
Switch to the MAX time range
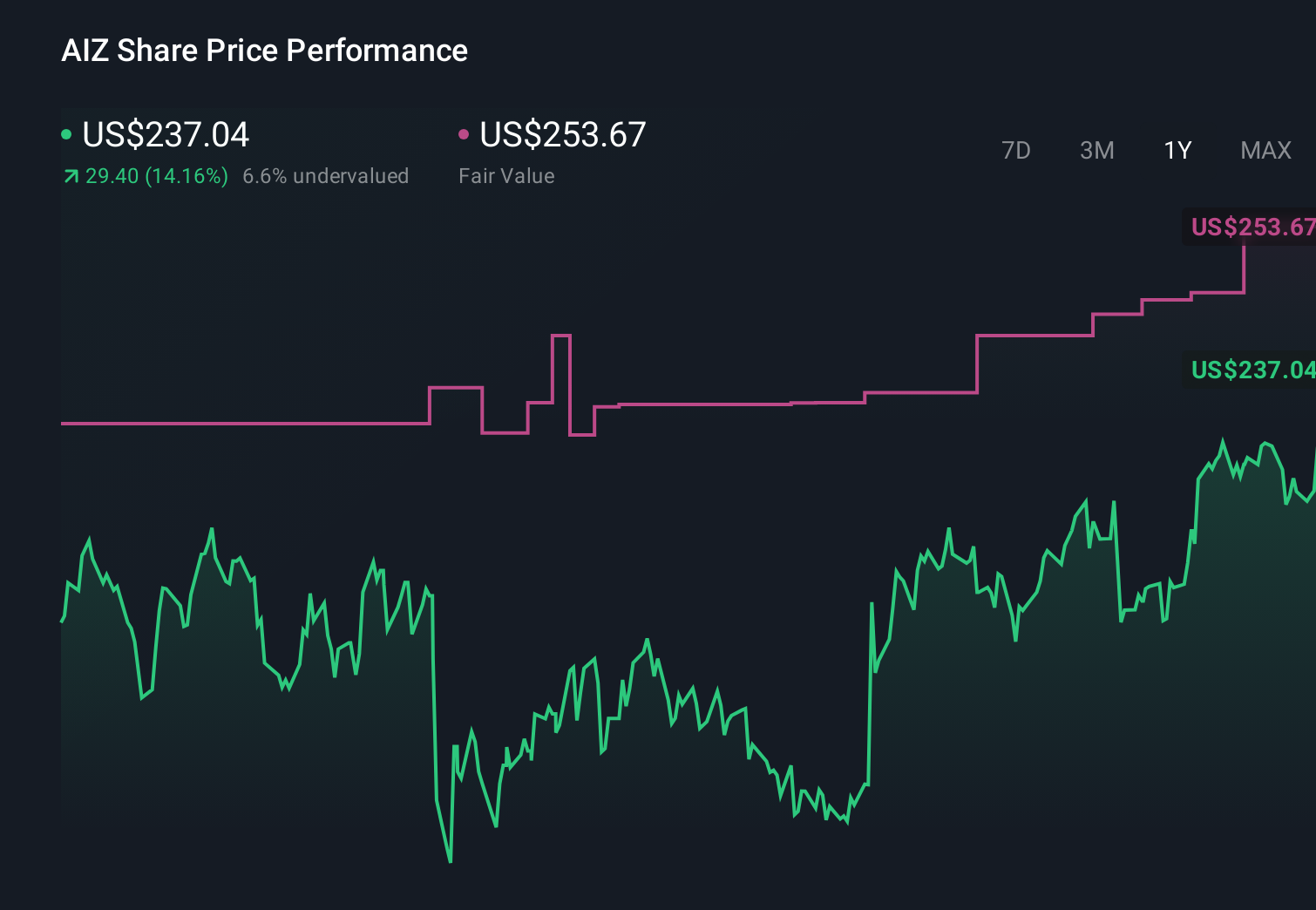pos(1265,150)
